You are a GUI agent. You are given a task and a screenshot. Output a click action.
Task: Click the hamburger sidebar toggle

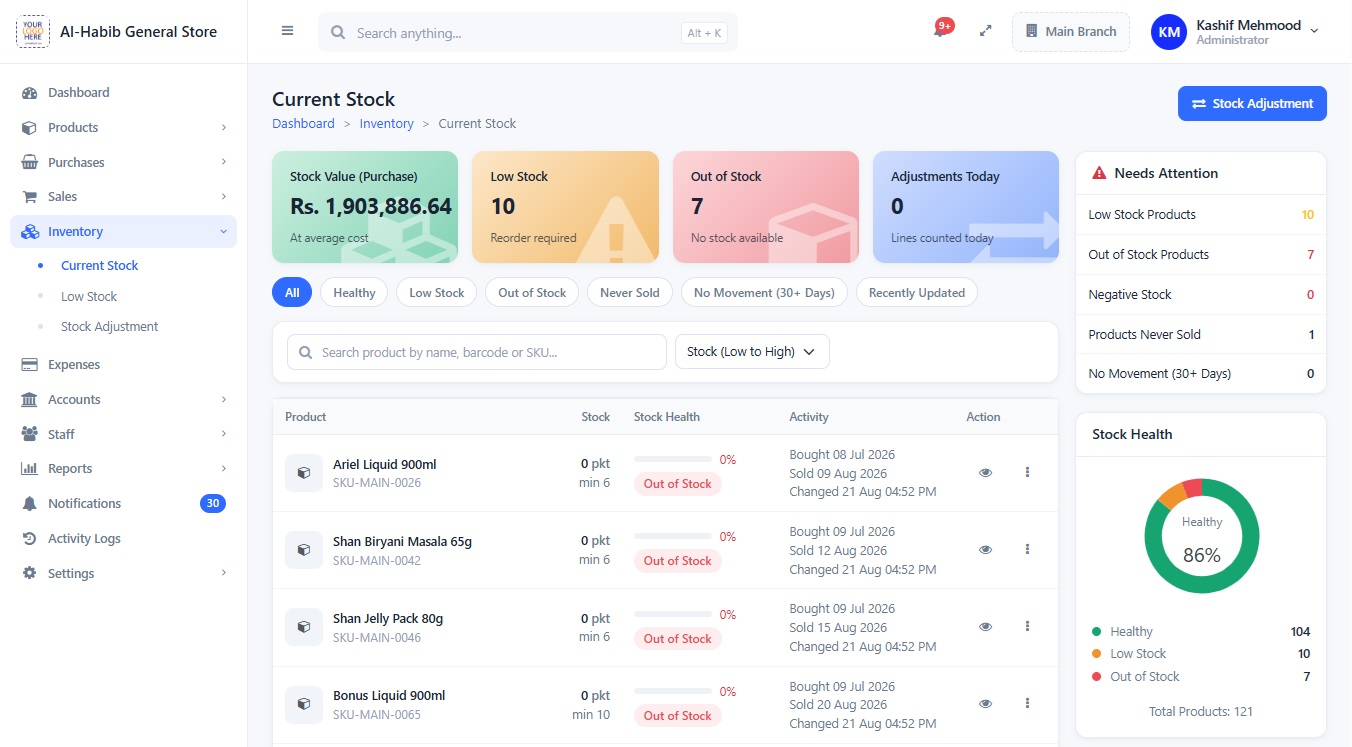click(287, 31)
